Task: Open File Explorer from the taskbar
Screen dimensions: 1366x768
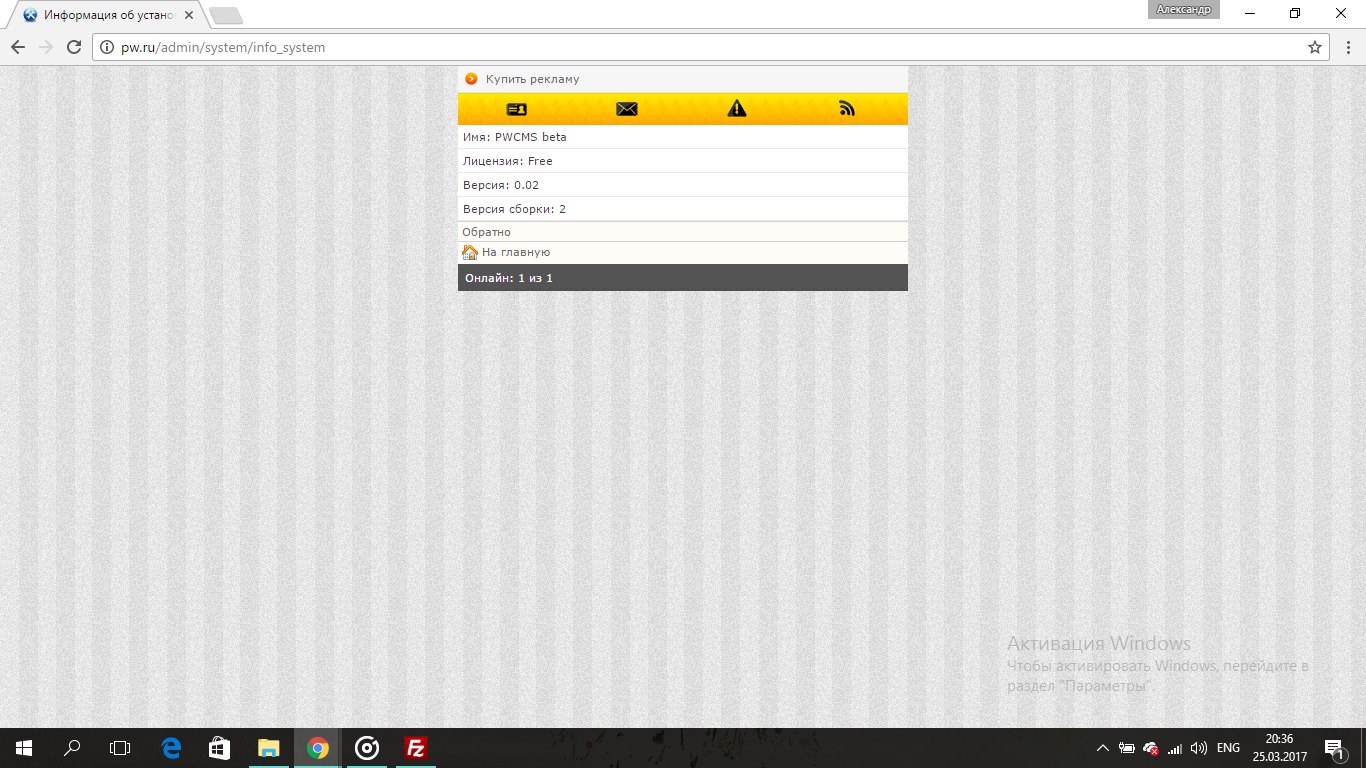Action: (x=269, y=748)
